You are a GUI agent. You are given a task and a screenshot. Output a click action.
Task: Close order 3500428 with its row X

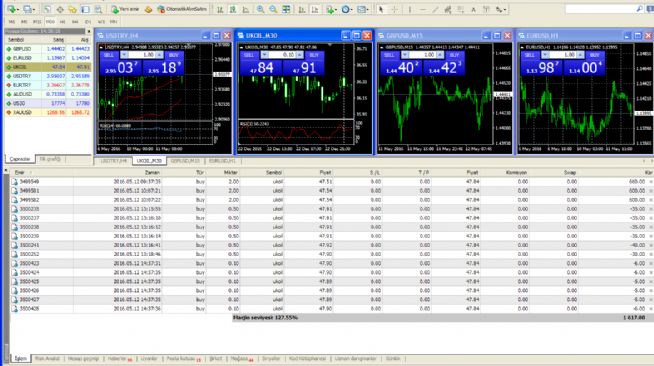click(651, 309)
